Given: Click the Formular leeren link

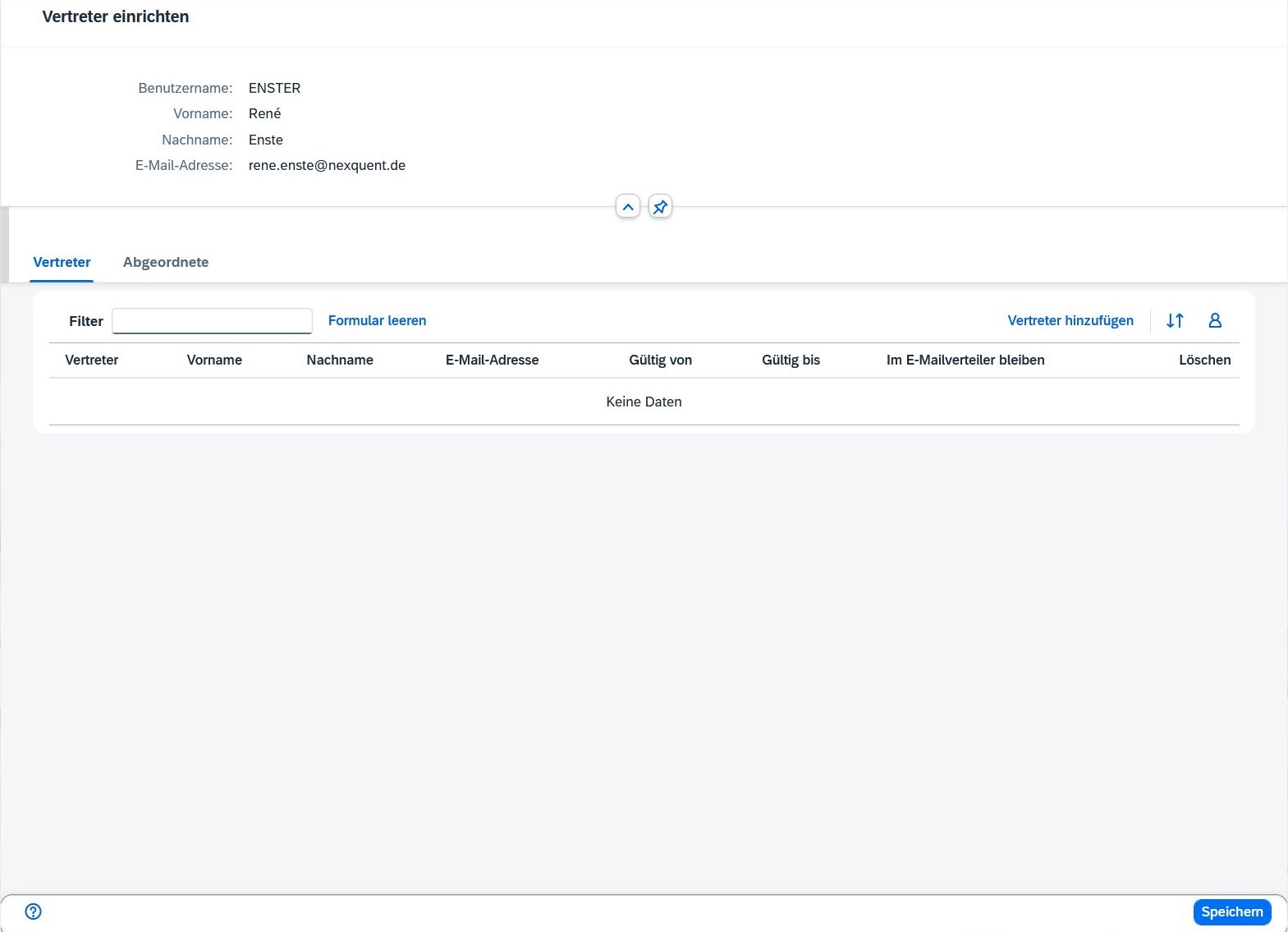Looking at the screenshot, I should 377,321.
